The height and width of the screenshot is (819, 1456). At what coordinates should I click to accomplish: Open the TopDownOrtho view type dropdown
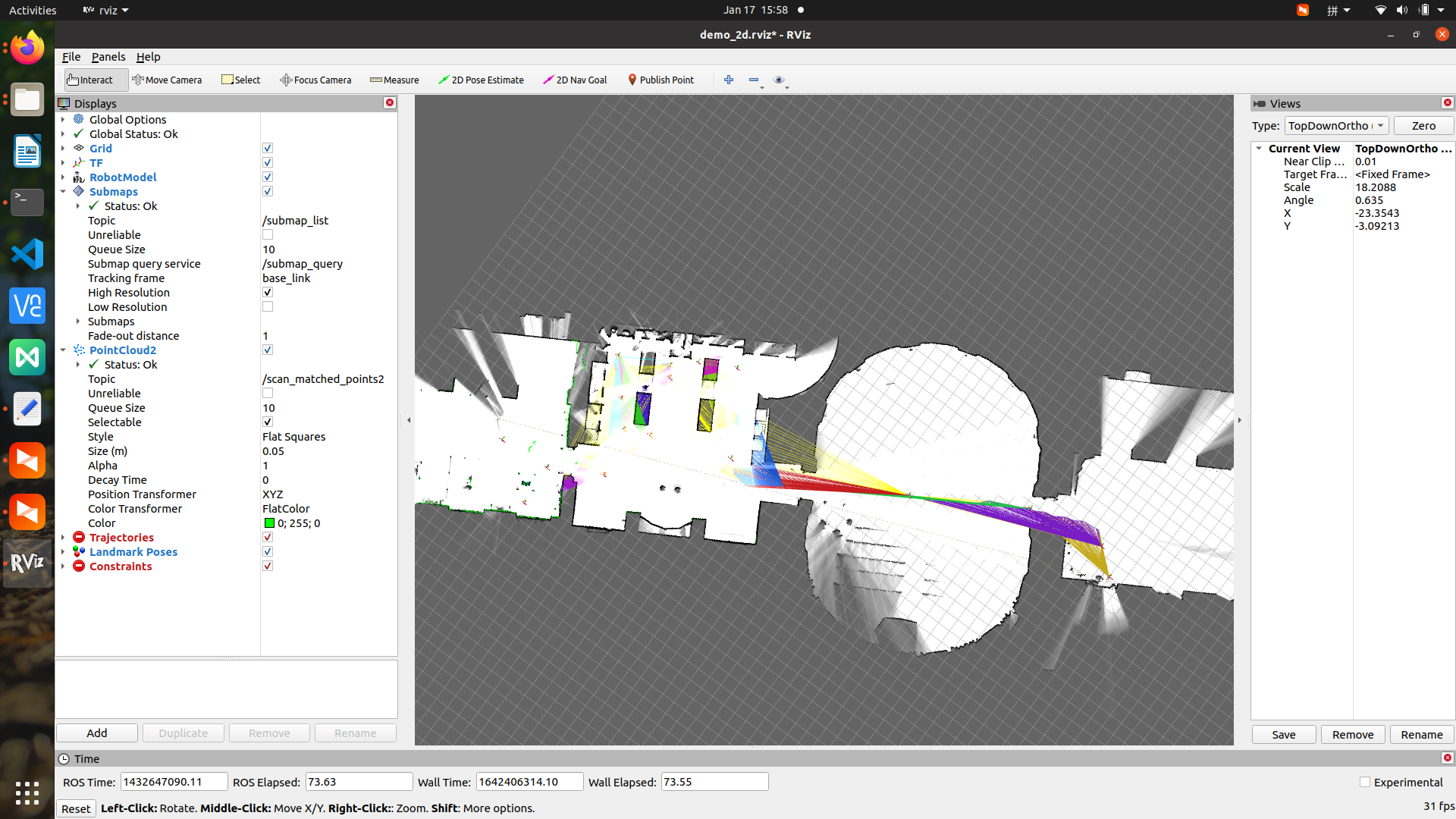[x=1336, y=125]
